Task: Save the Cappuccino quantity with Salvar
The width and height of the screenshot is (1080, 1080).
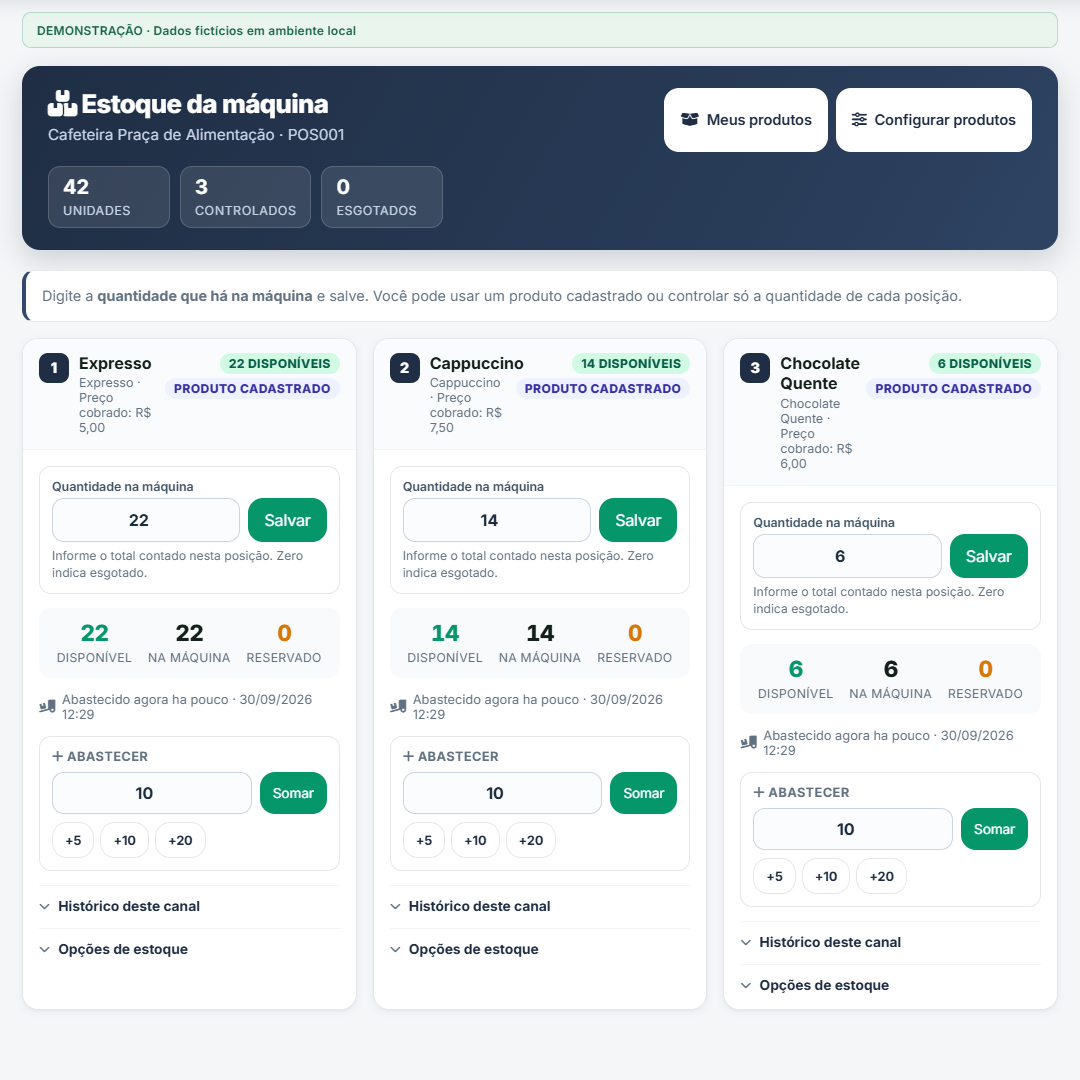Action: (638, 520)
